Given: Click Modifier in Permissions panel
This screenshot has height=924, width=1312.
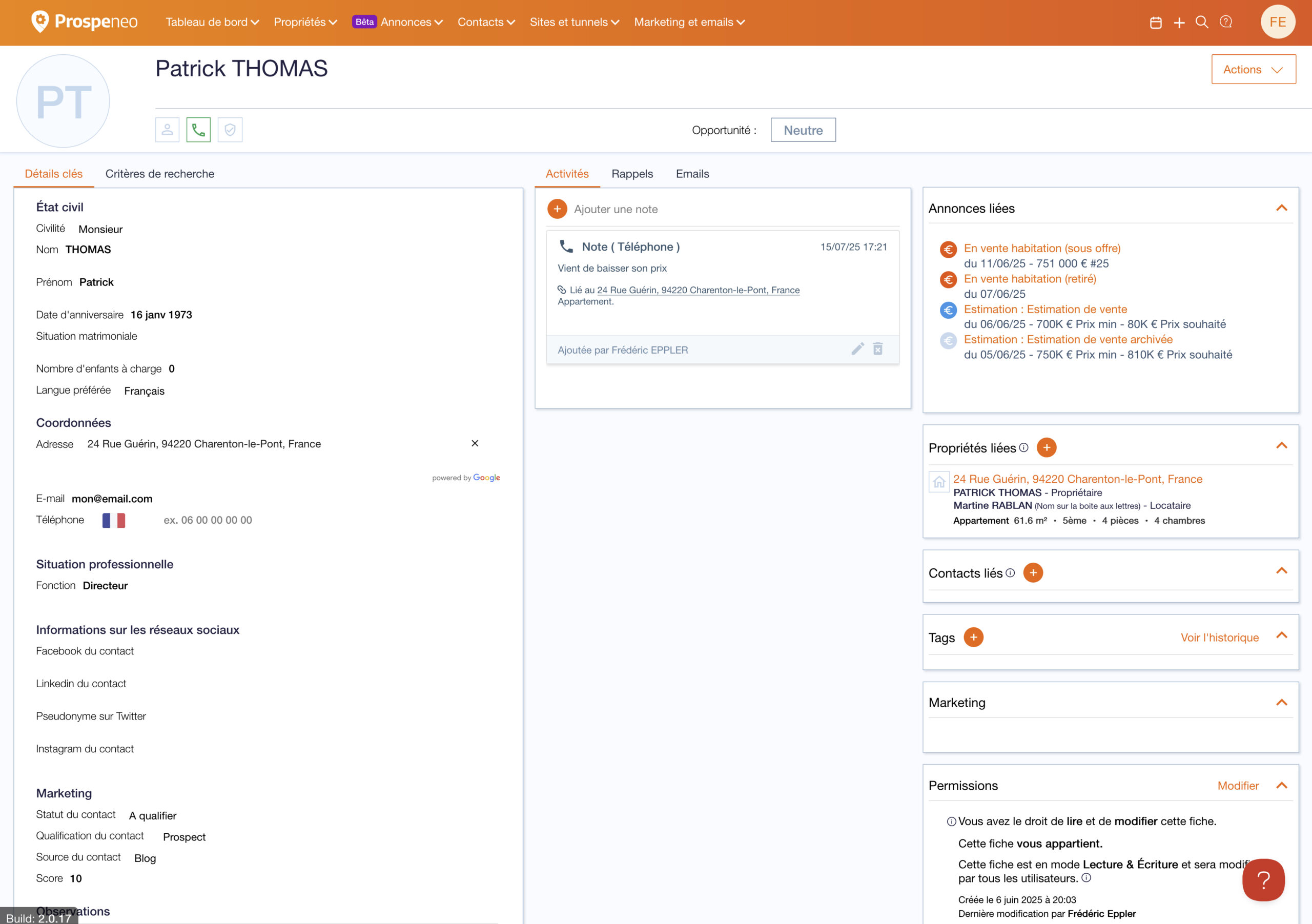Looking at the screenshot, I should point(1238,785).
